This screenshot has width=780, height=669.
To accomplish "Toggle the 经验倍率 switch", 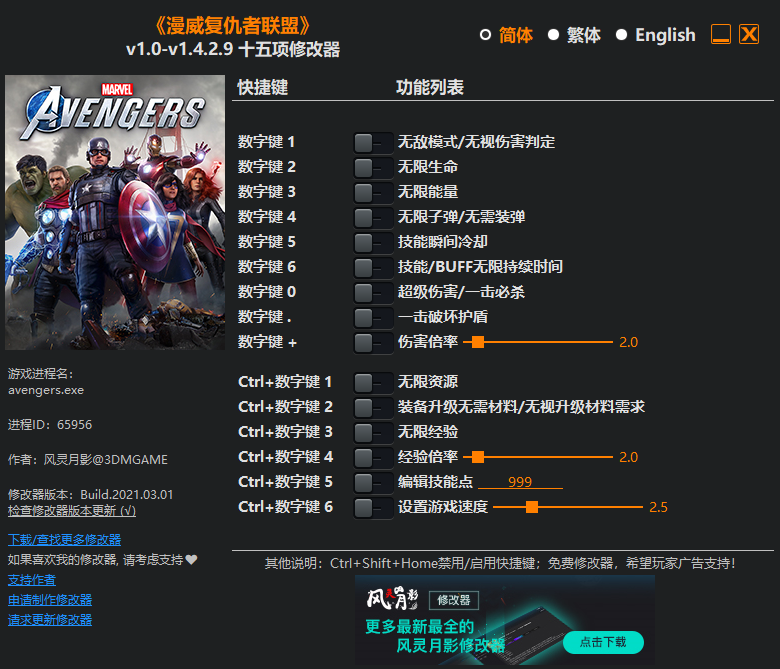I will pos(373,458).
